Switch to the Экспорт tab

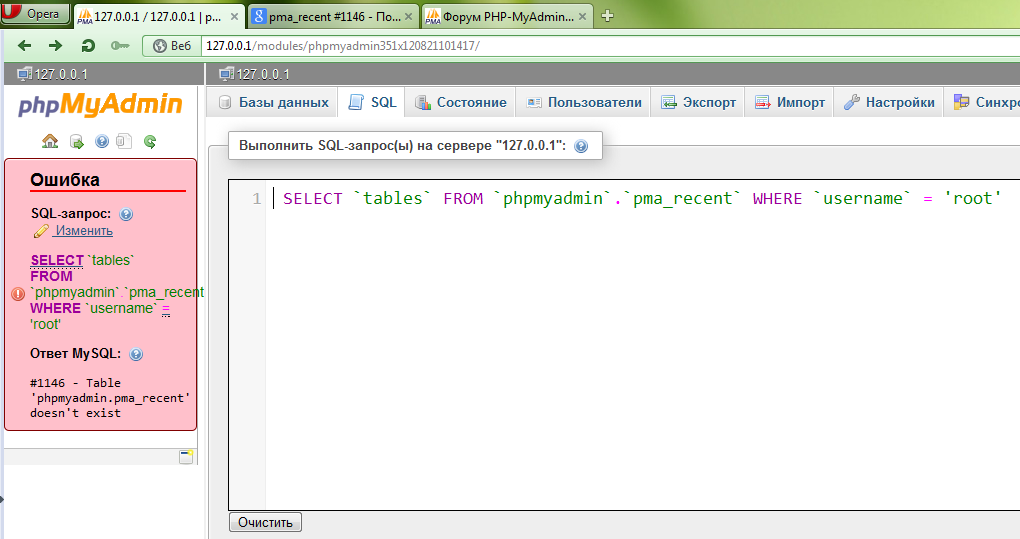699,102
